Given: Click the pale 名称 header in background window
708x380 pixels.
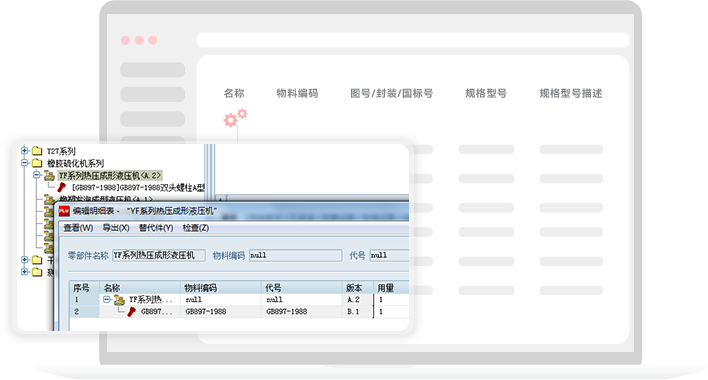Looking at the screenshot, I should (x=234, y=93).
